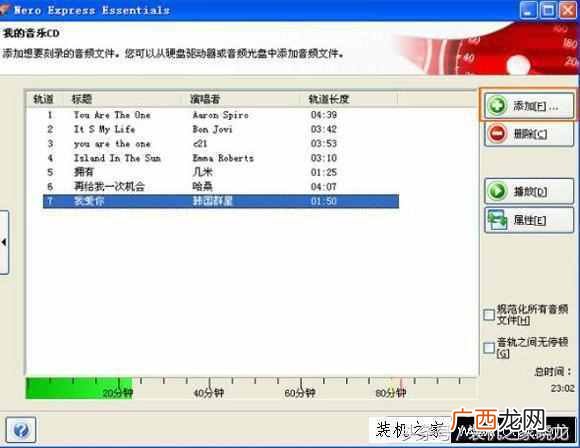This screenshot has width=580, height=448.
Task: Select the track 再给我一次机会
Action: coord(221,186)
